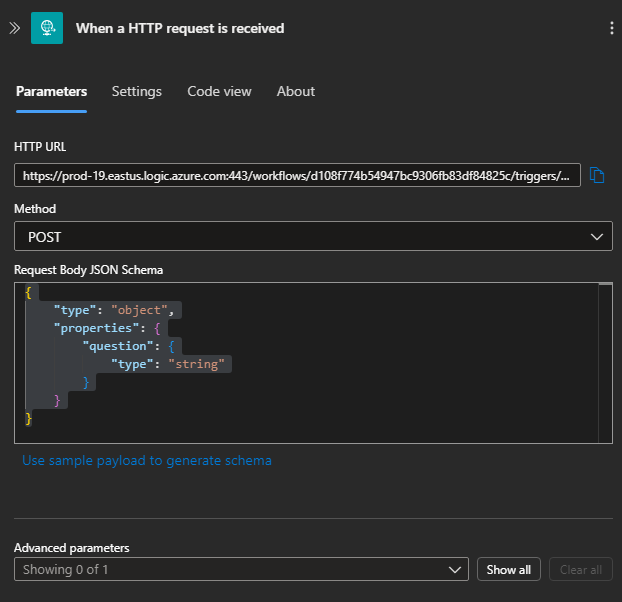Open the About tab
The height and width of the screenshot is (602, 622).
point(296,92)
